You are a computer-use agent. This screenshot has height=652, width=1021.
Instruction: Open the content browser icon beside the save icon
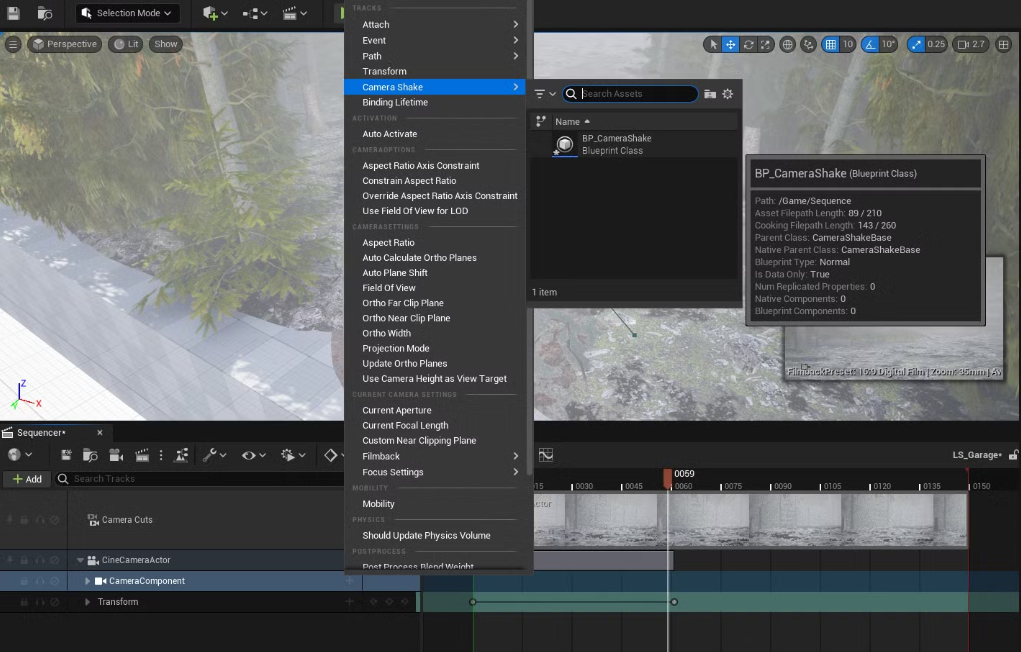44,12
